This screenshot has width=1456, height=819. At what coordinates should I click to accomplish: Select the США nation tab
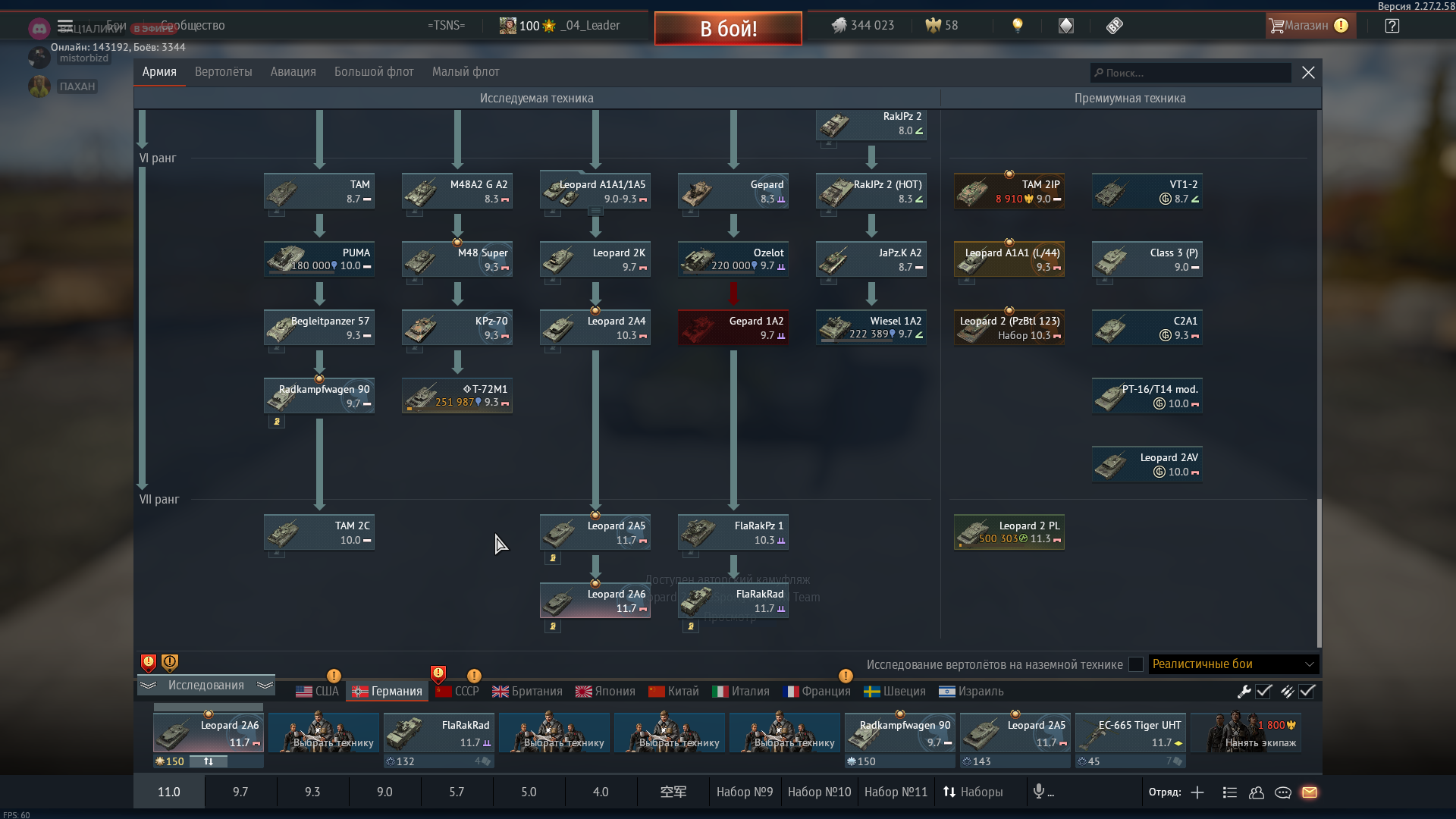click(317, 692)
